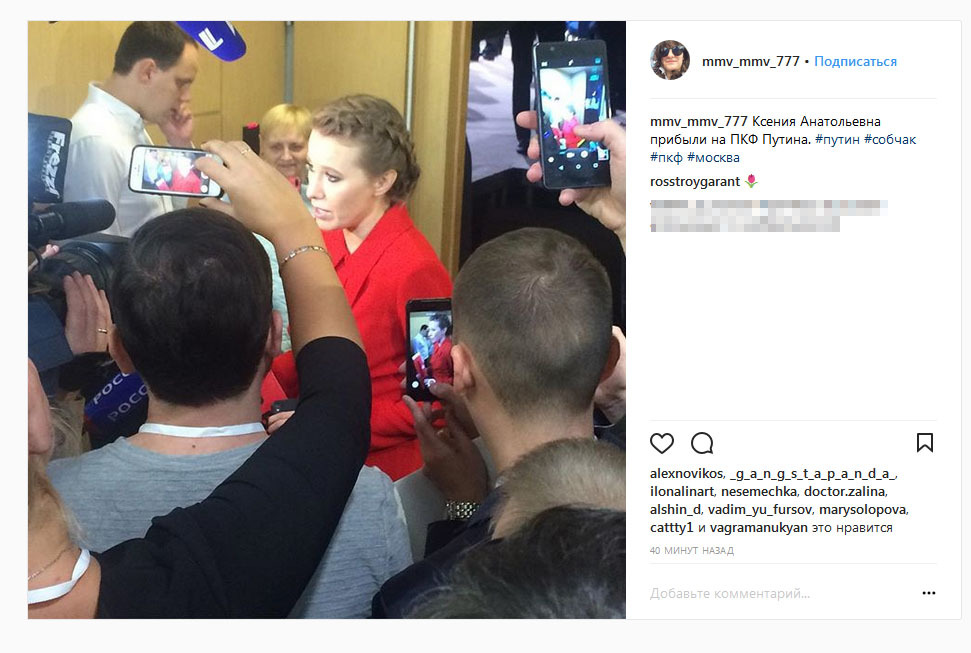Save the post with the bookmark icon

pos(925,442)
